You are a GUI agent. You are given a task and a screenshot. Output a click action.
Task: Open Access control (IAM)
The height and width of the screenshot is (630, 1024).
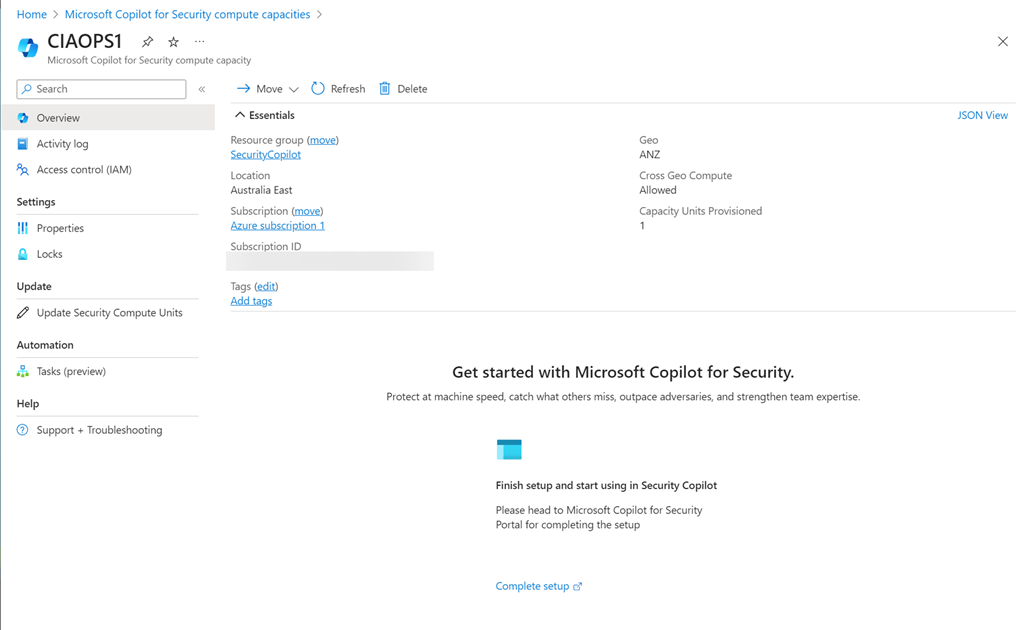tap(84, 170)
